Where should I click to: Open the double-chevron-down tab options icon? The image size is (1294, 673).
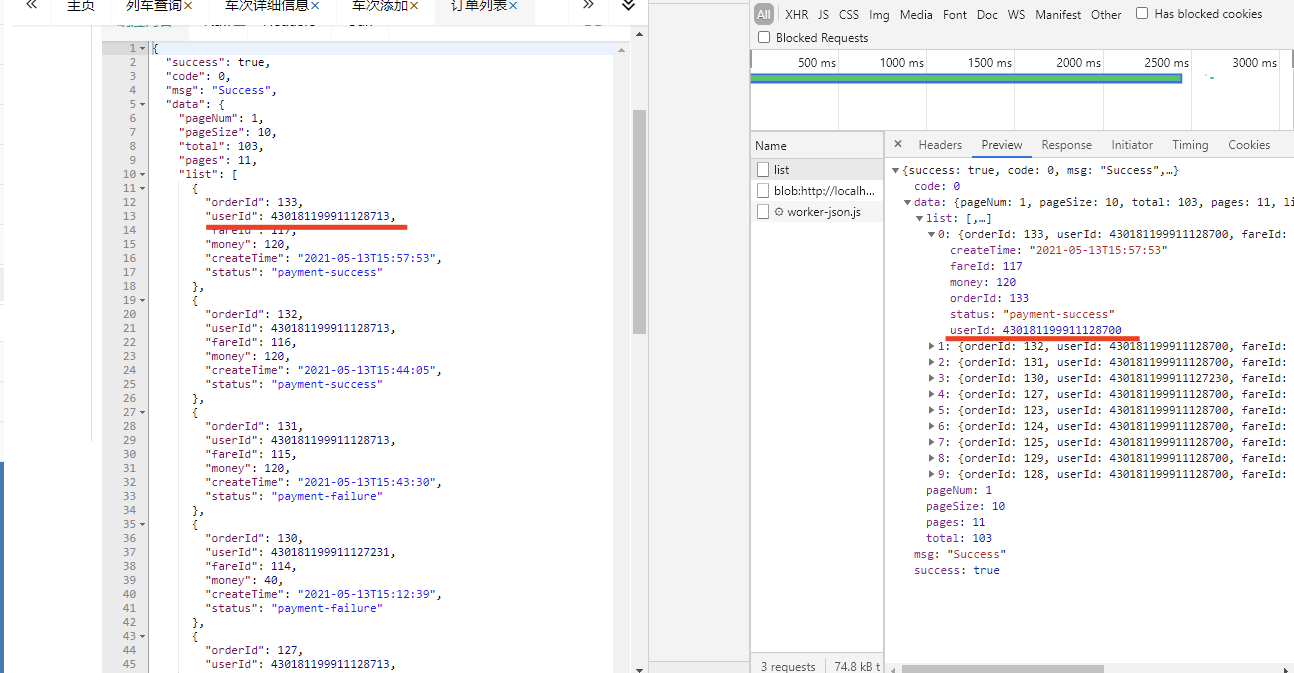click(628, 5)
